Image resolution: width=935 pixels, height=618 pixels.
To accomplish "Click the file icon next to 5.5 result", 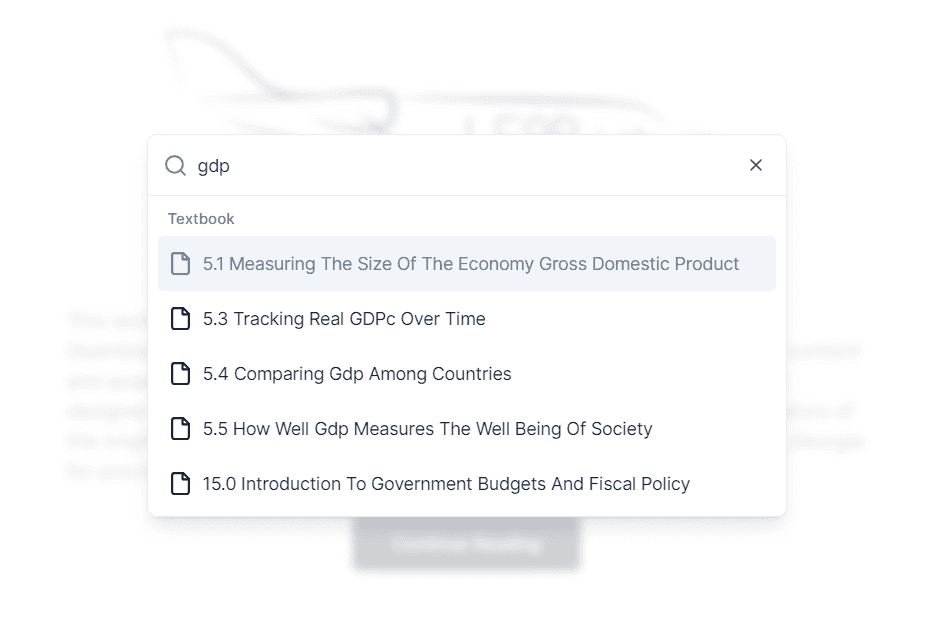I will 180,429.
